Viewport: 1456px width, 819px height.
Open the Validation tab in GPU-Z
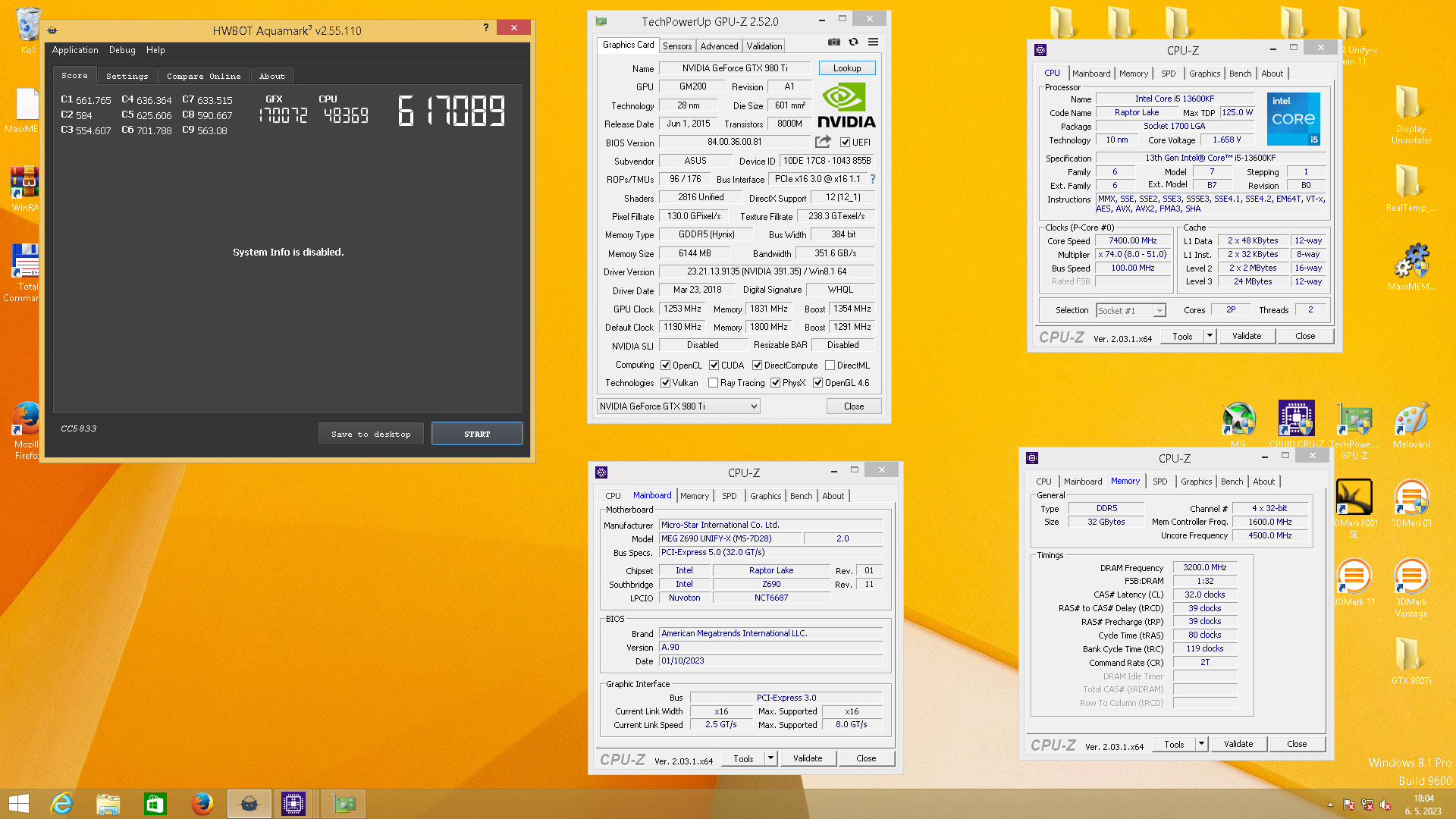pyautogui.click(x=764, y=46)
